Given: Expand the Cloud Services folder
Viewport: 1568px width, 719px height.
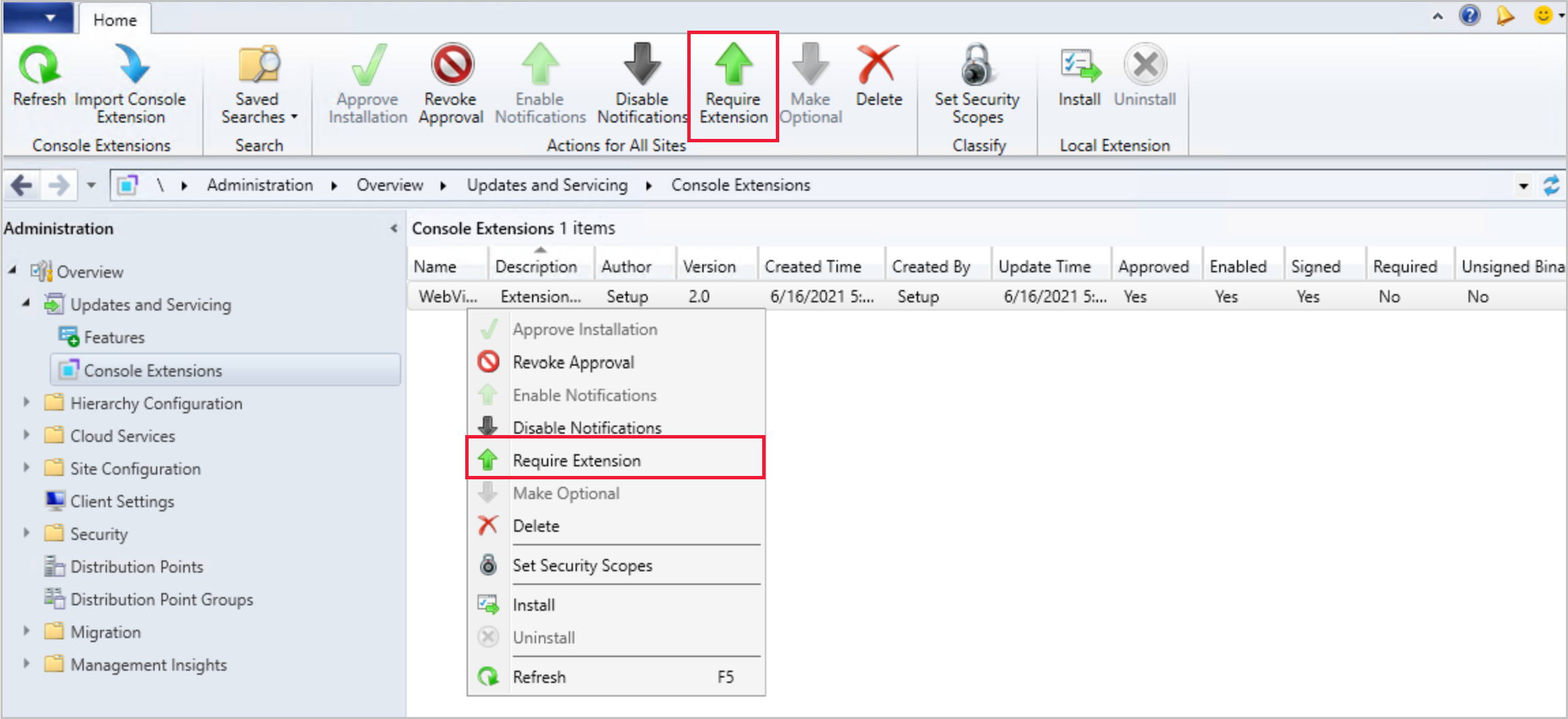Looking at the screenshot, I should tap(27, 434).
